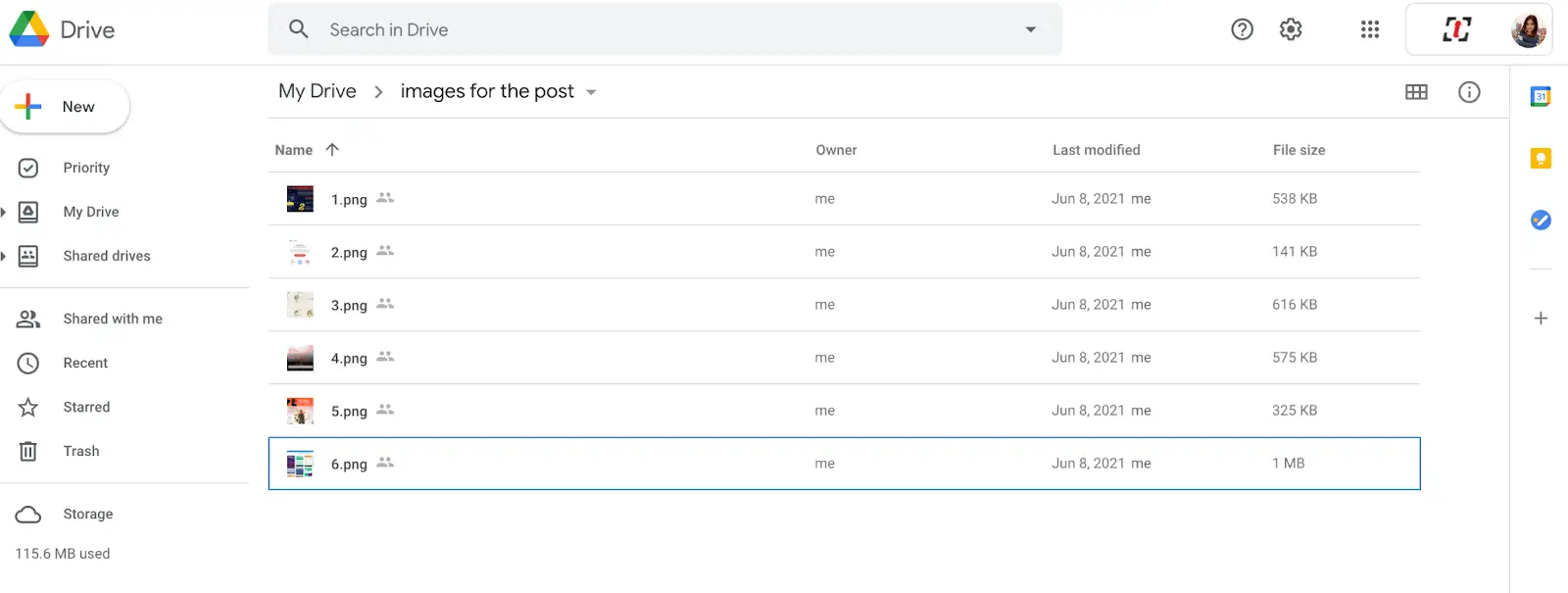The image size is (1568, 593).
Task: Click the search magnifier icon
Action: (x=299, y=29)
